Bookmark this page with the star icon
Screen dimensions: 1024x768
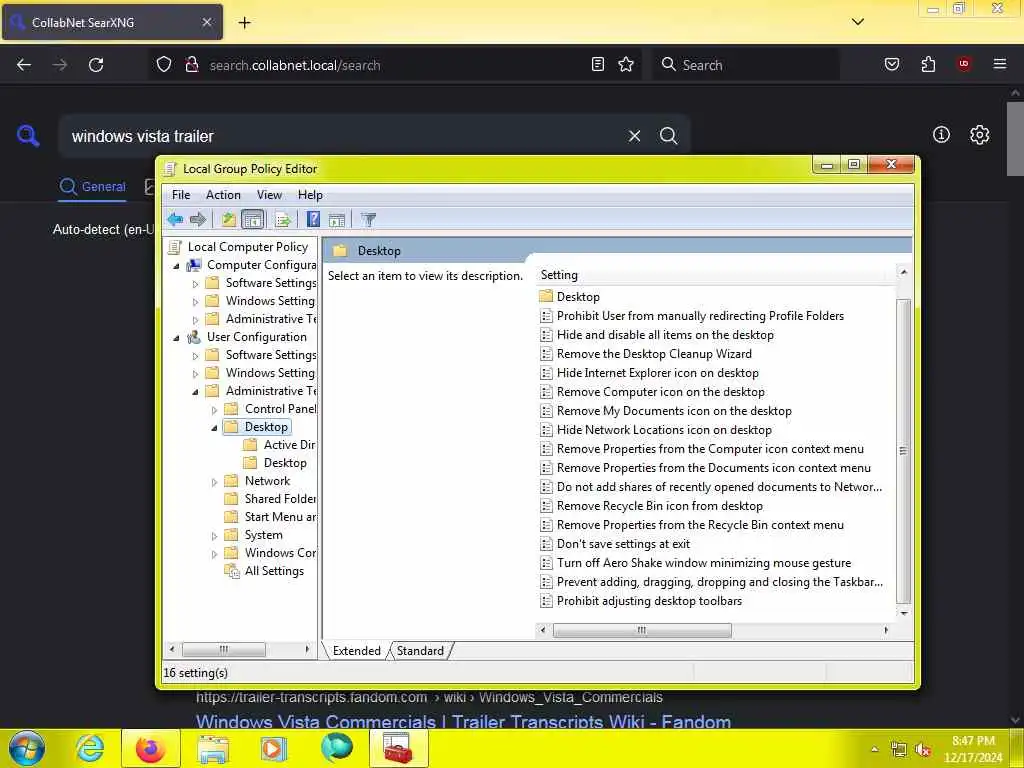626,65
